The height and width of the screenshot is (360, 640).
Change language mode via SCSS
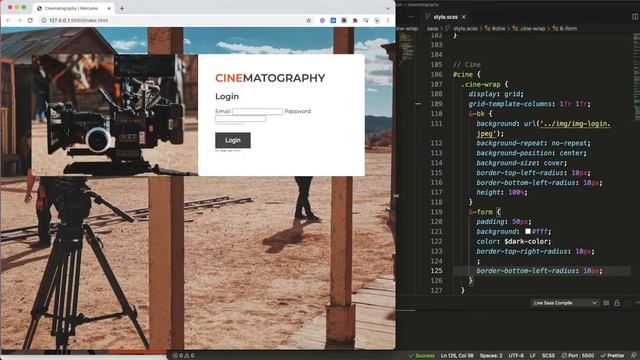tap(548, 356)
